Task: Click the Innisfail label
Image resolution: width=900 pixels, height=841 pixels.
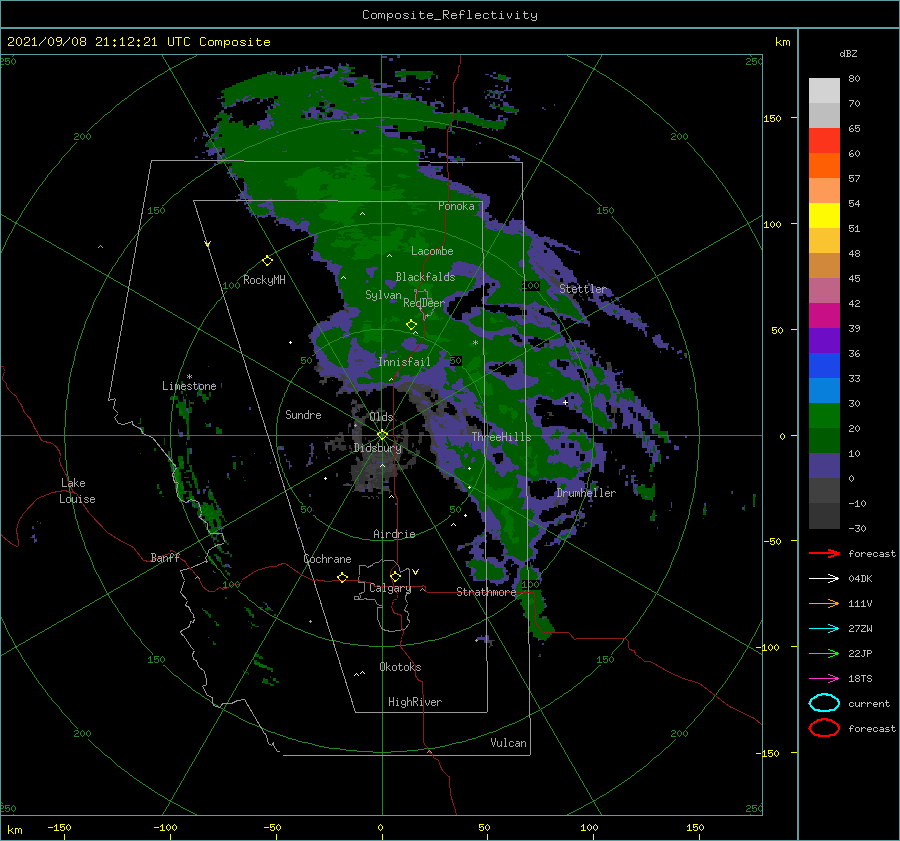Action: (404, 362)
